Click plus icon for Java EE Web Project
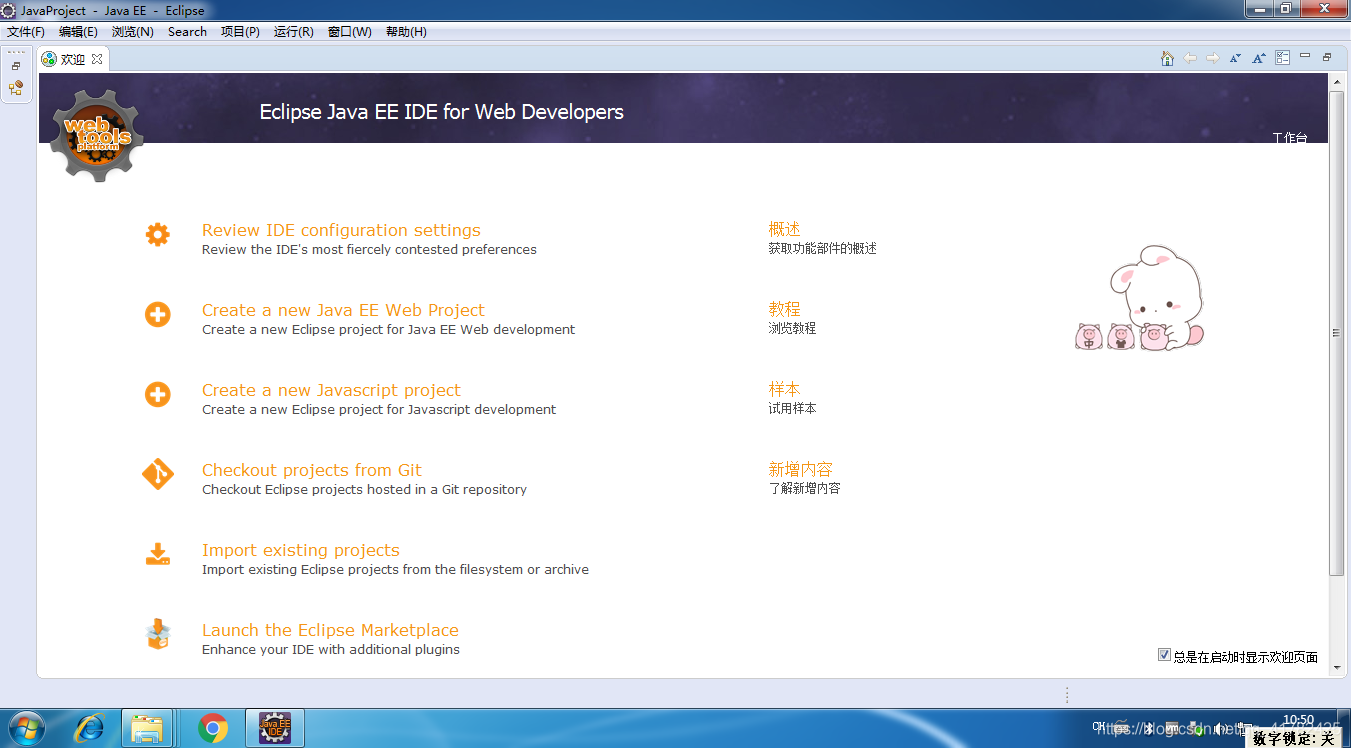1351x748 pixels. pyautogui.click(x=158, y=315)
